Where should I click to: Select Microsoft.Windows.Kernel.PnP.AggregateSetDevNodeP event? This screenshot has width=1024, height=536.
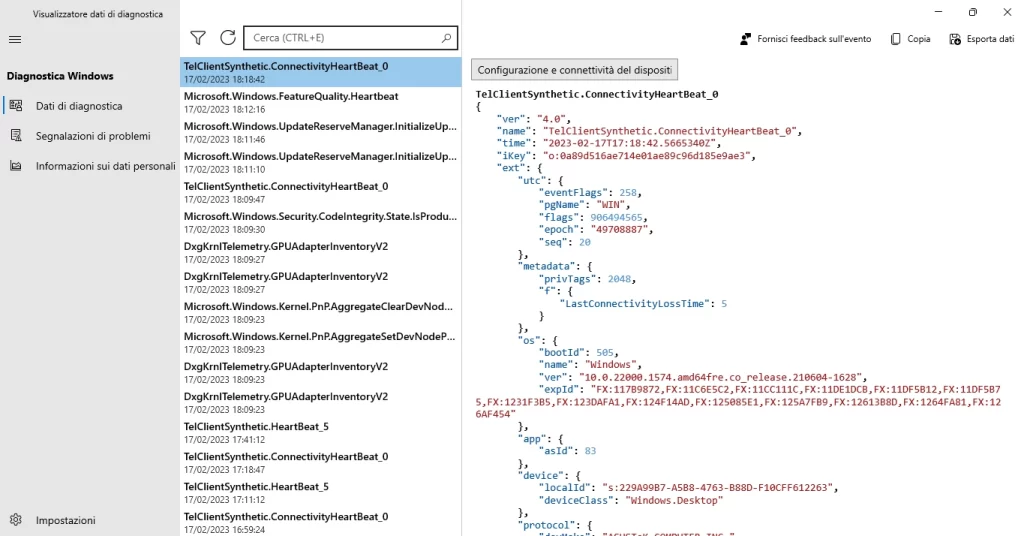[x=321, y=343]
